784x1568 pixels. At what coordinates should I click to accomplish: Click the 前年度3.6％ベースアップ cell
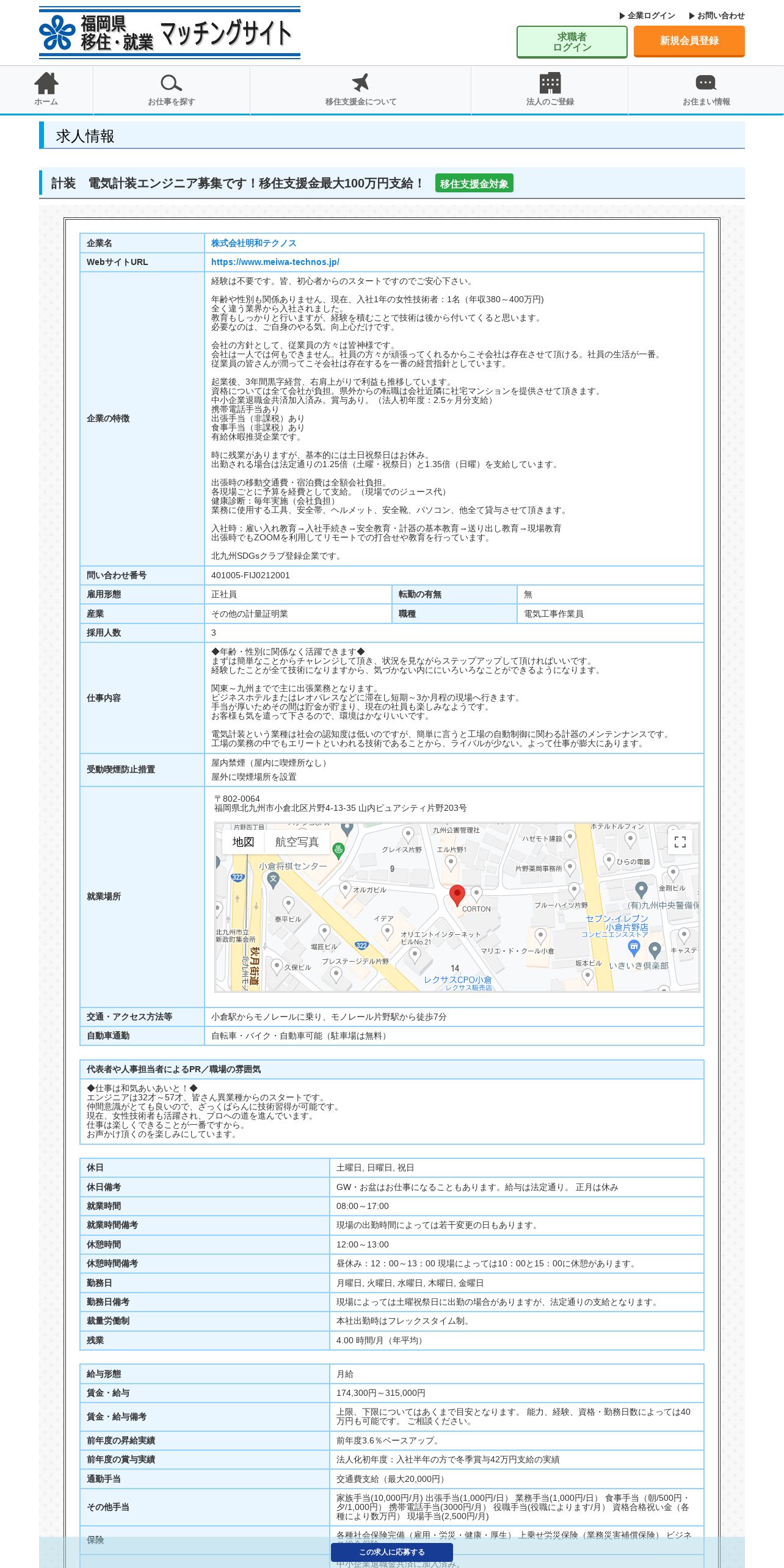[x=516, y=1440]
